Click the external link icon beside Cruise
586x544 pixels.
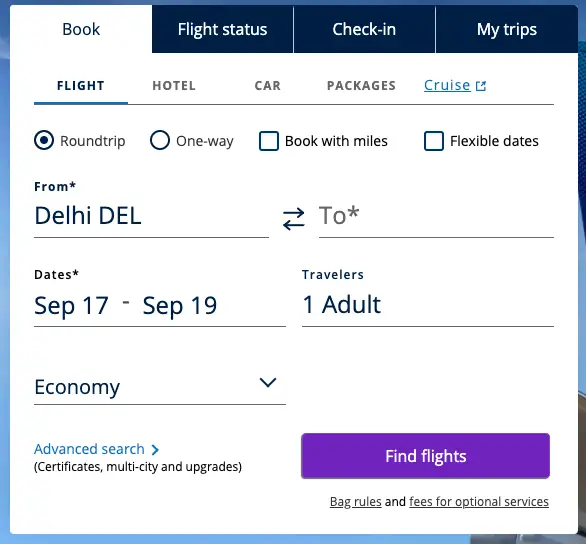click(481, 86)
